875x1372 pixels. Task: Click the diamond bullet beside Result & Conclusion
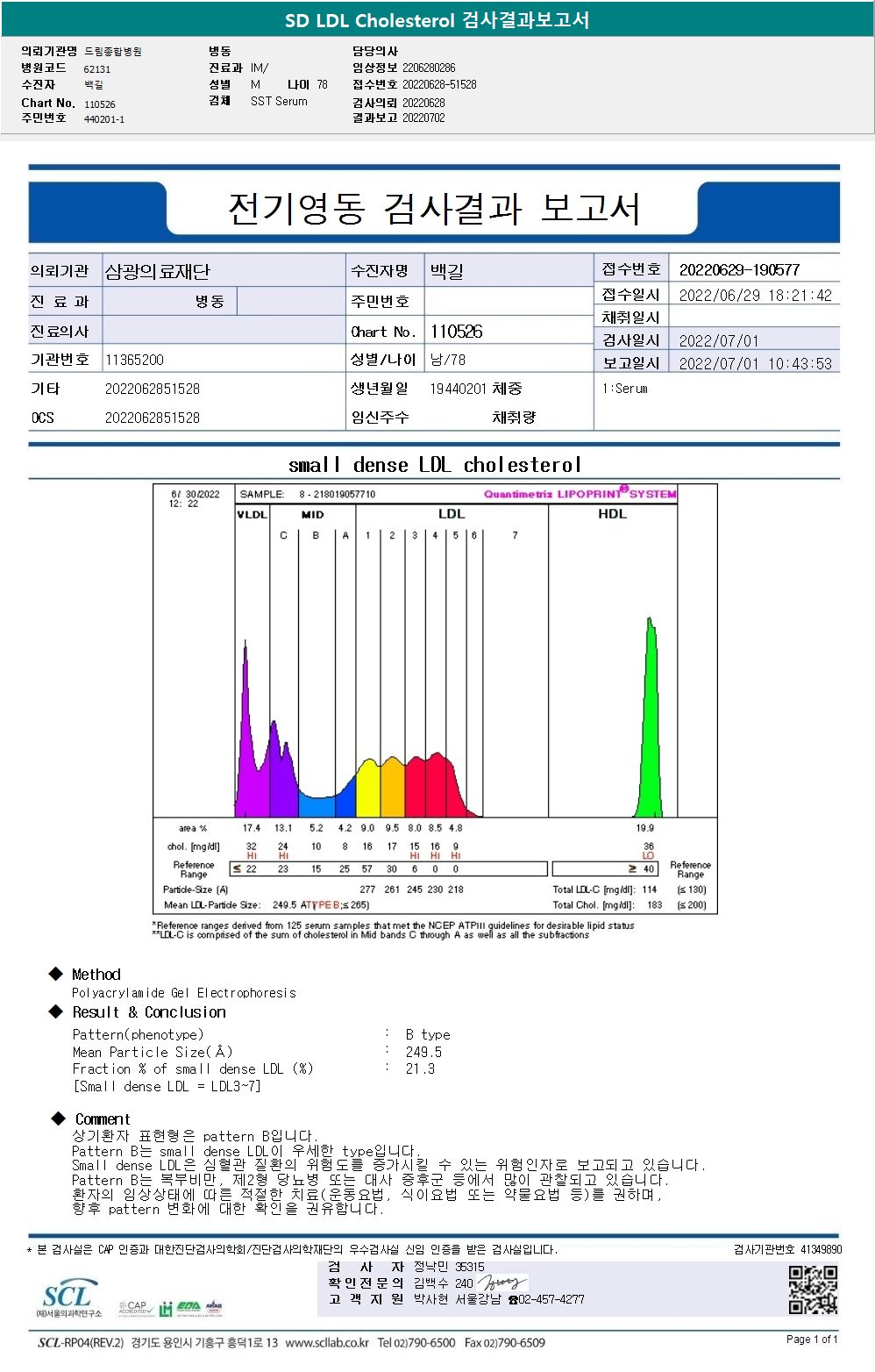56,1011
